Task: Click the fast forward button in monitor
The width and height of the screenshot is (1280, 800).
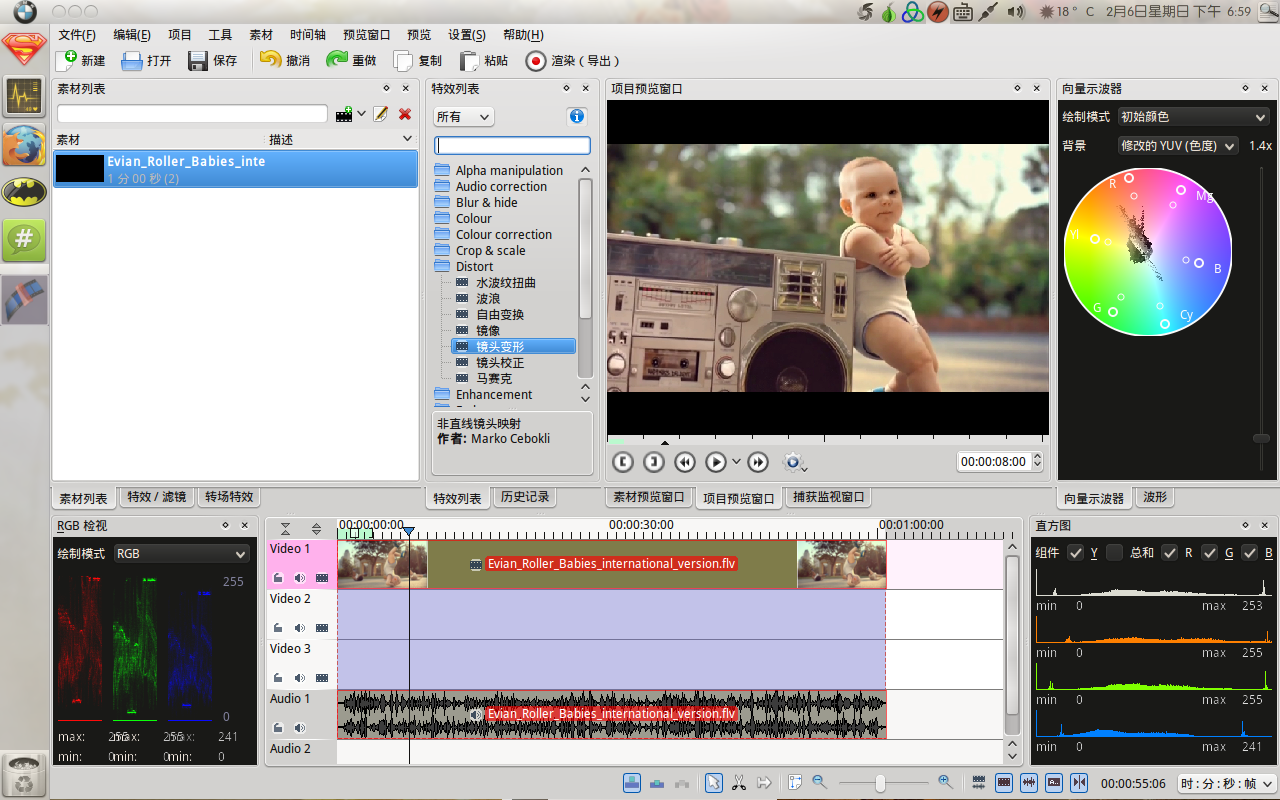Action: point(758,462)
